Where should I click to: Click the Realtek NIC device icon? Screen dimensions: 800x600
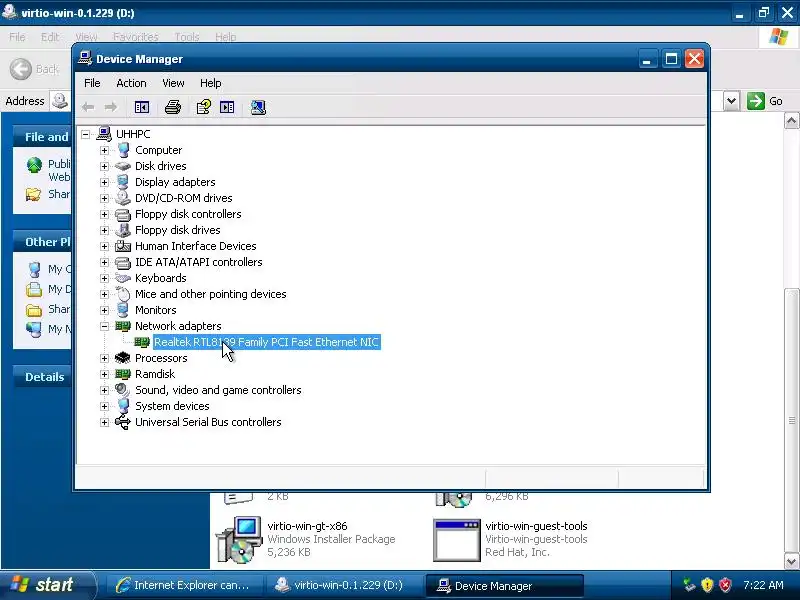point(142,342)
